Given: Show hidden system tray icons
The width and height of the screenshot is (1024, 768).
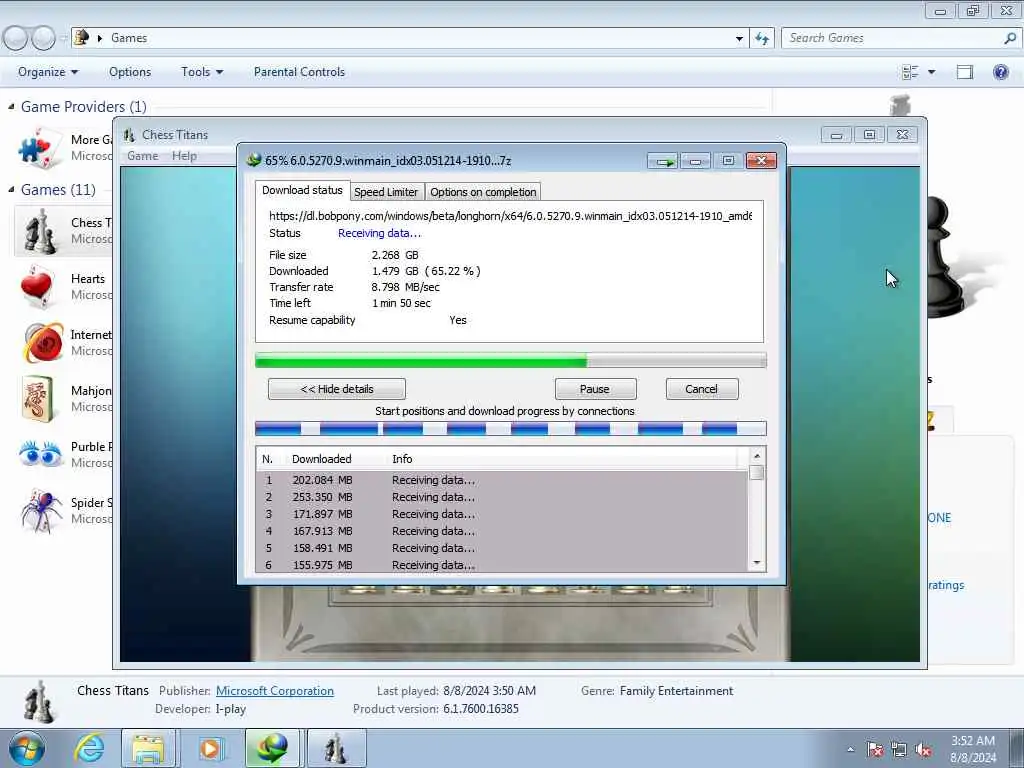Looking at the screenshot, I should (x=850, y=750).
